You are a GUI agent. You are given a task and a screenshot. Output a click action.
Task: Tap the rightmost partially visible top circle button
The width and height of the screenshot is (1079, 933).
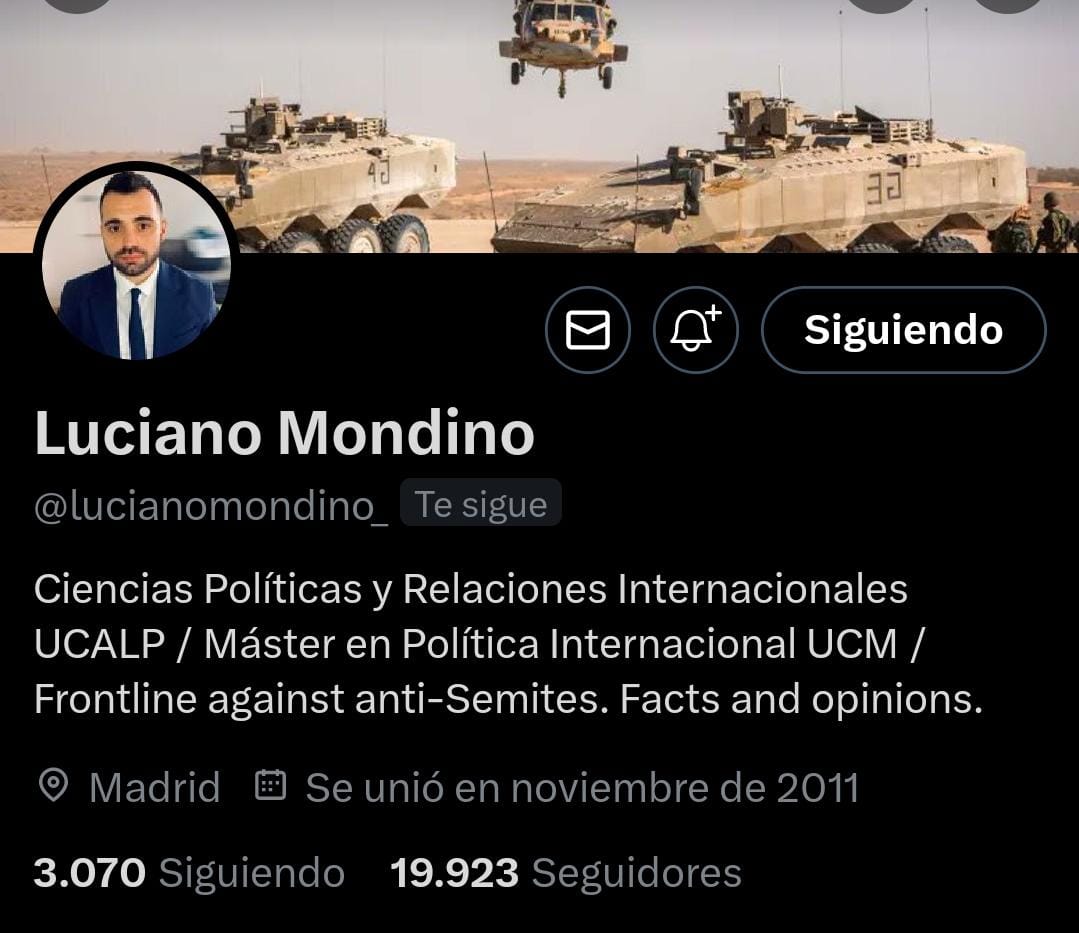tap(1008, 4)
